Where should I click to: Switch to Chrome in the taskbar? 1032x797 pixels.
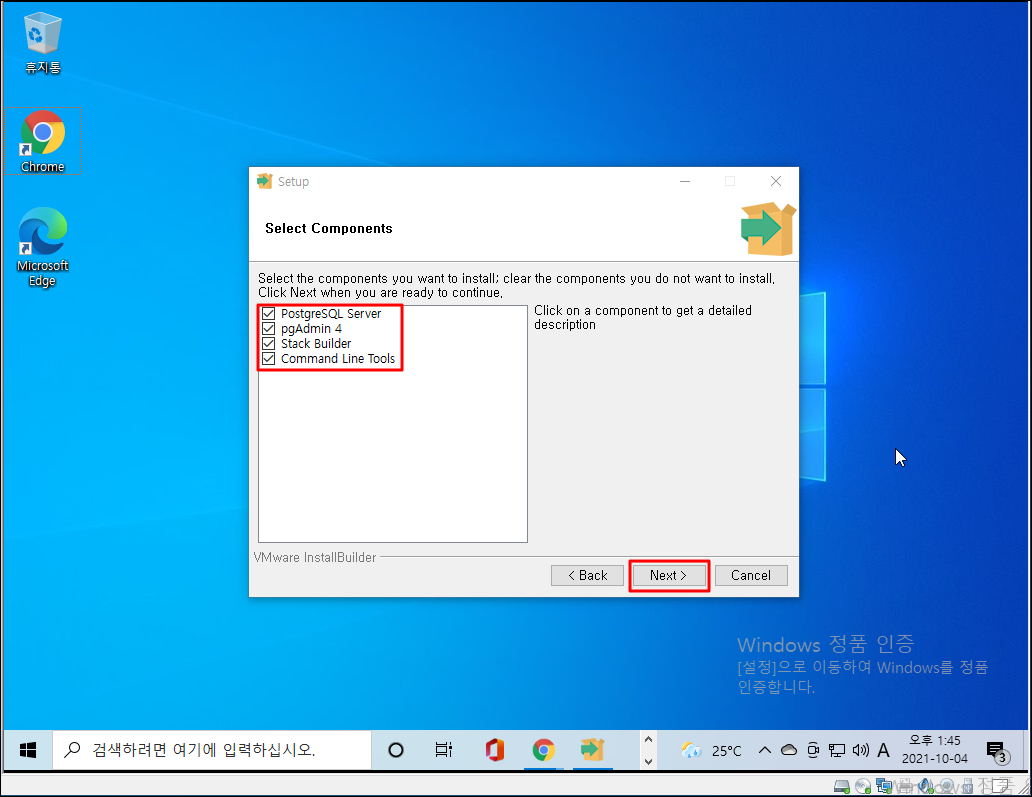(544, 750)
